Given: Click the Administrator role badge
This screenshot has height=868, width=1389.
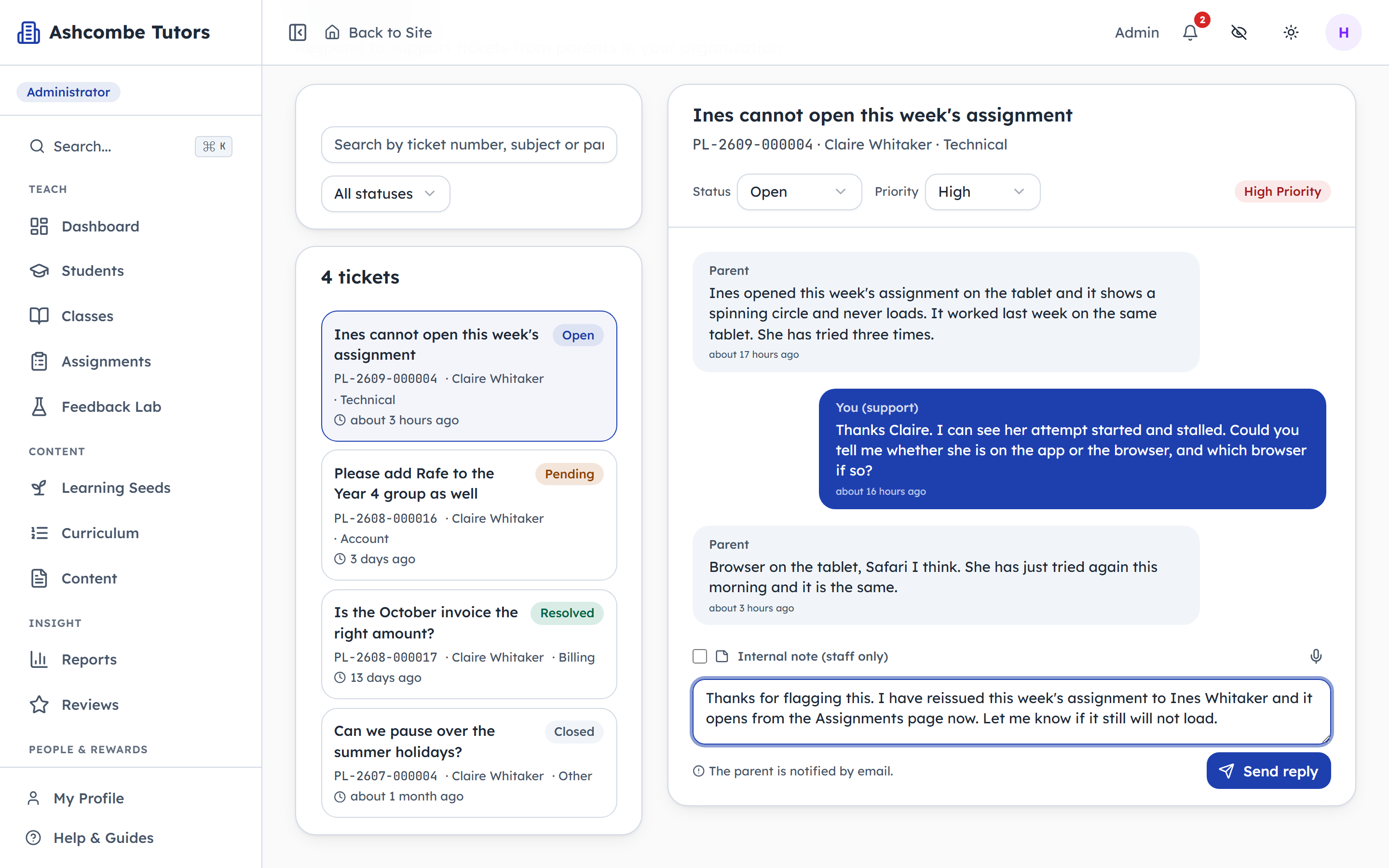Looking at the screenshot, I should tap(68, 92).
